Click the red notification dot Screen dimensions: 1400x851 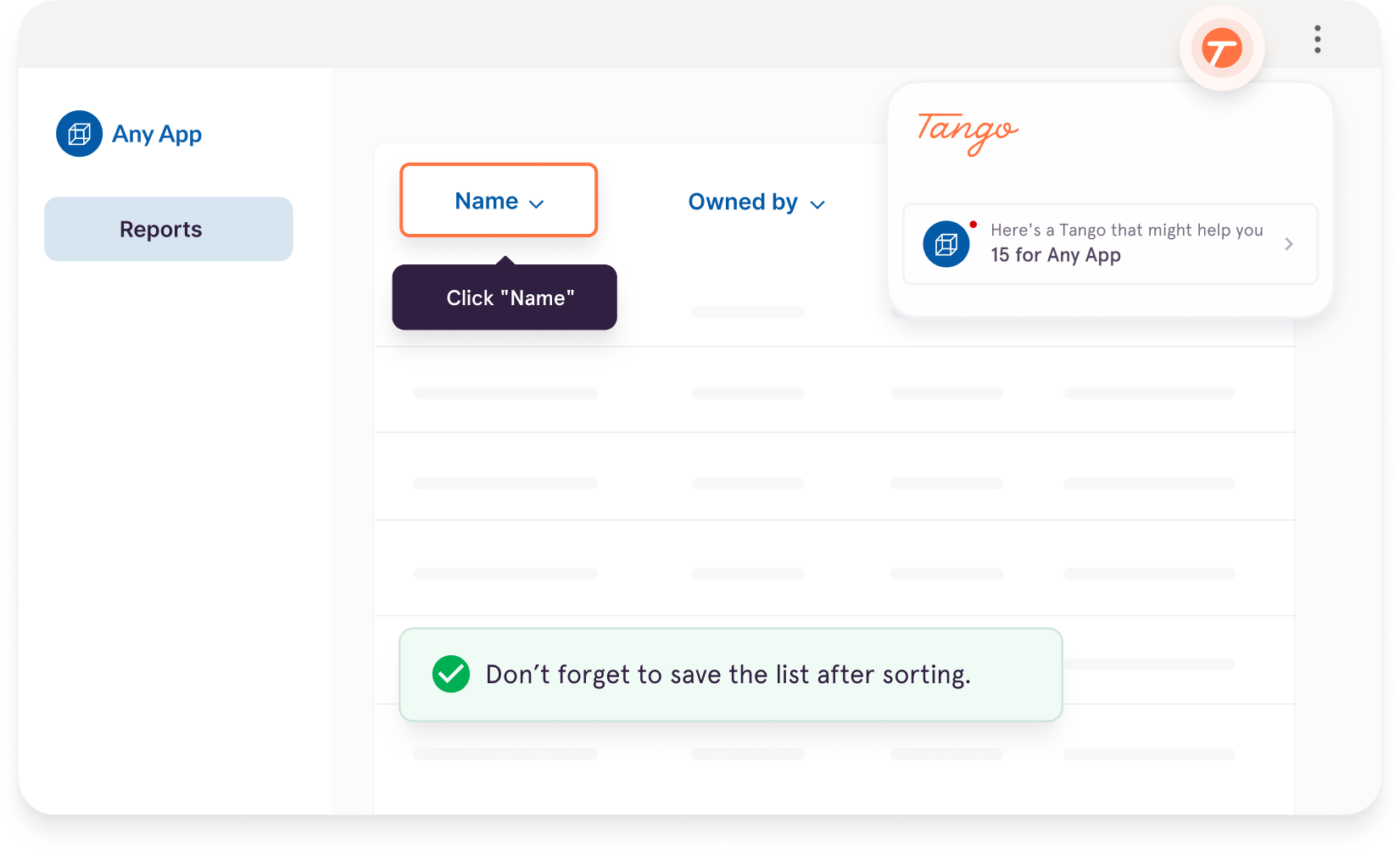click(x=973, y=225)
